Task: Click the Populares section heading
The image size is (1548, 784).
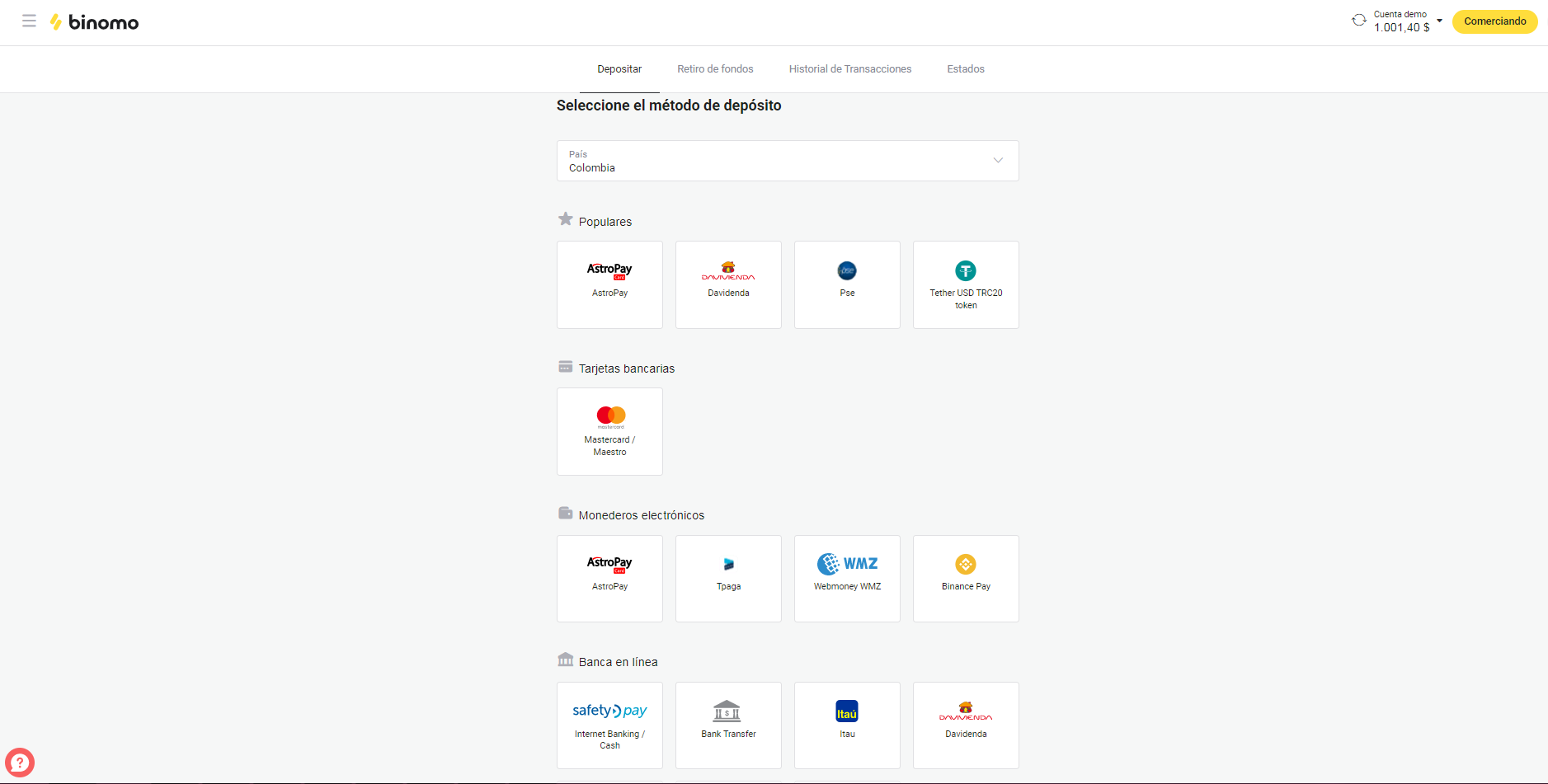Action: (x=605, y=222)
